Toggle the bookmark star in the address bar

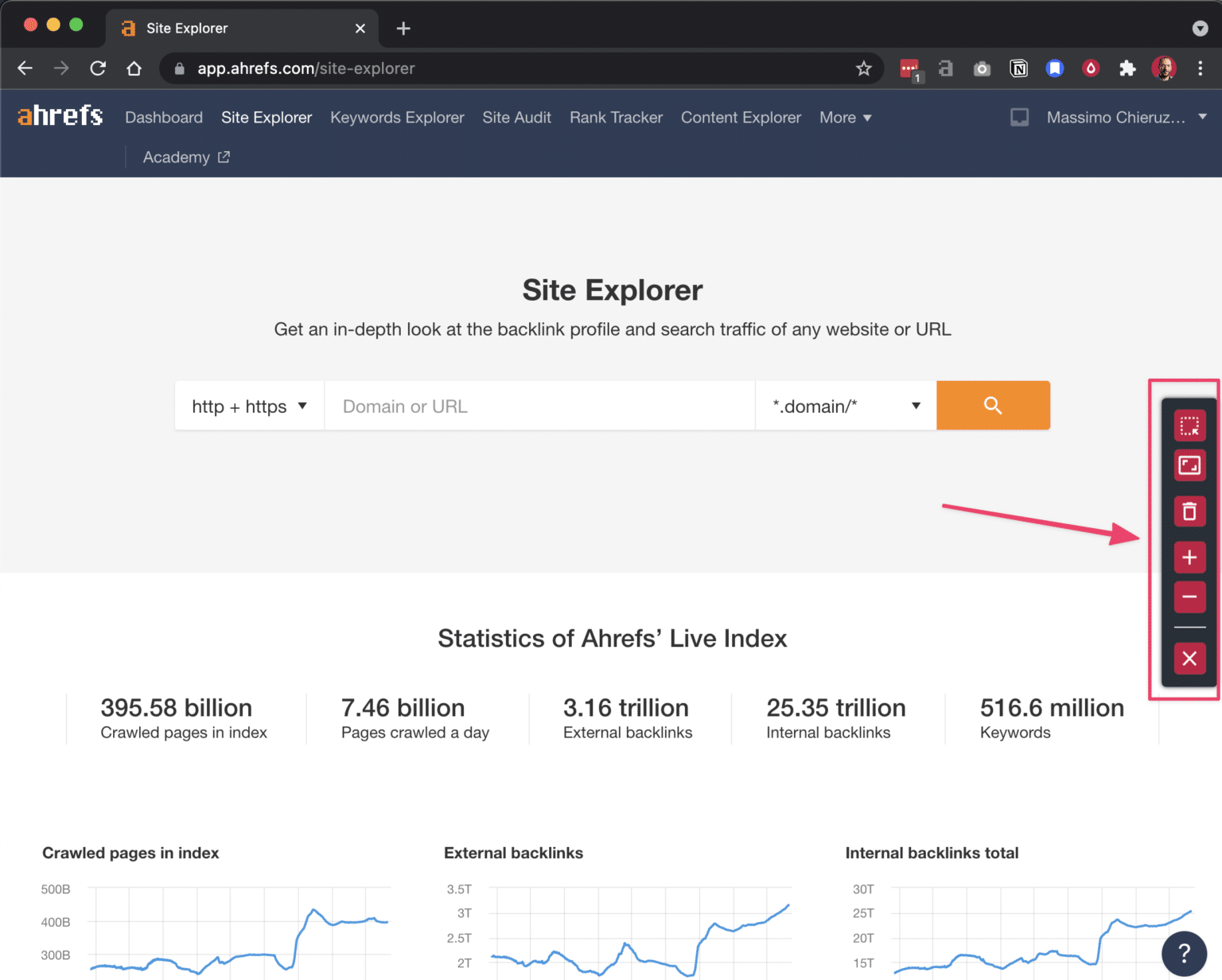(864, 68)
